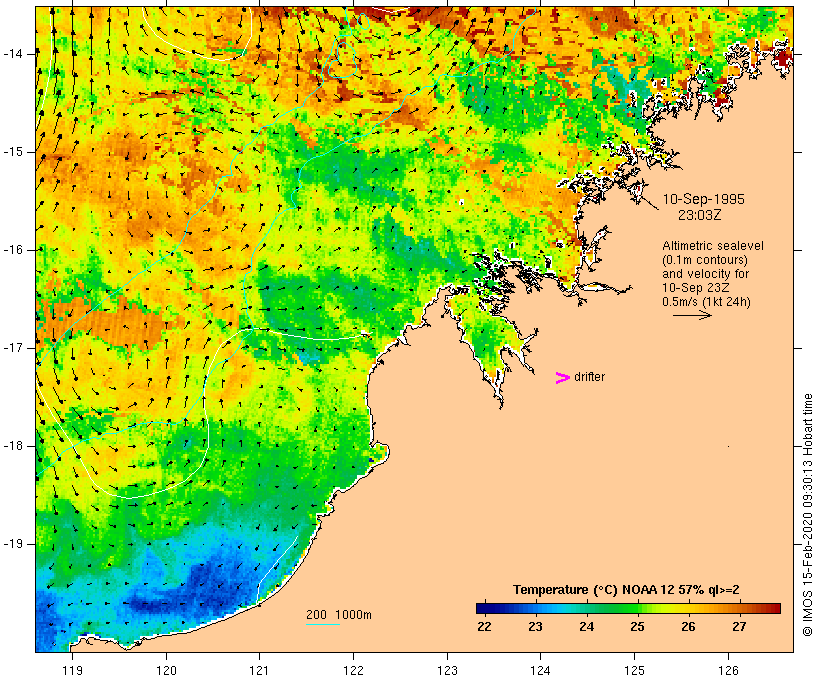This screenshot has height=680, width=820.
Task: Click the '0.5m/s (1kt 24h)' scale label
Action: click(707, 302)
